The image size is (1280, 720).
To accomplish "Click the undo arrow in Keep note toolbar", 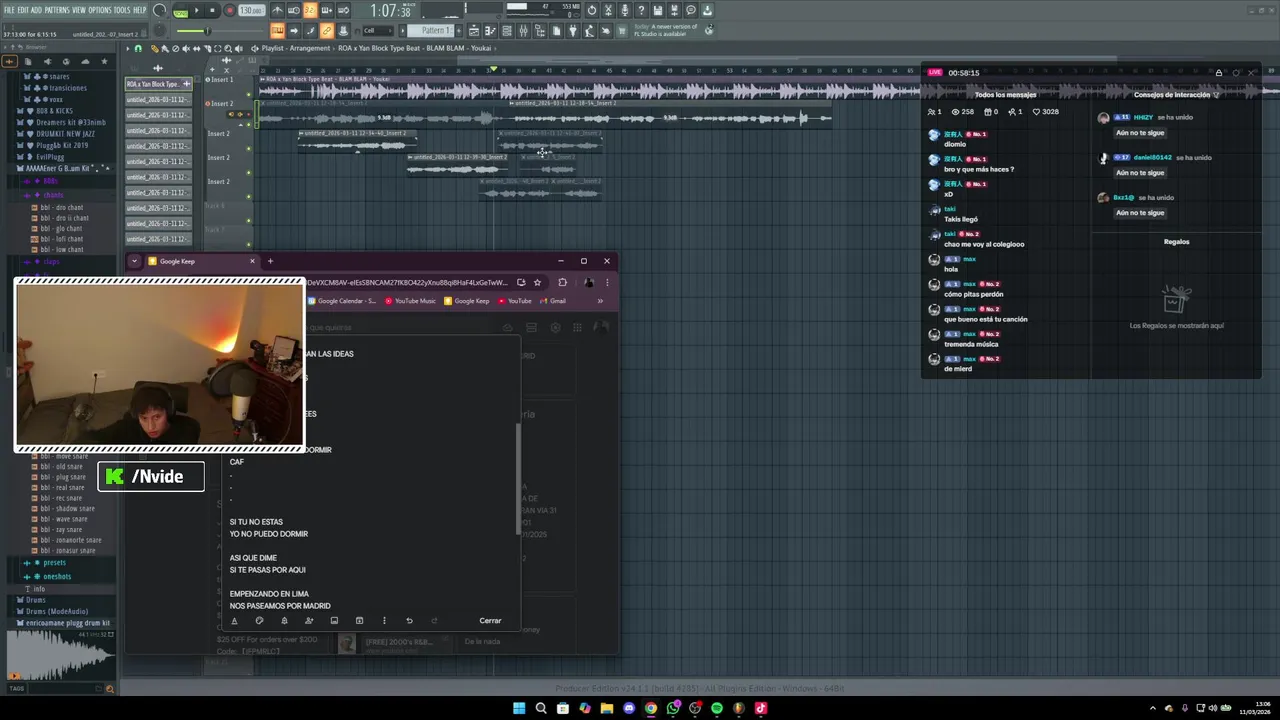I will coord(409,620).
